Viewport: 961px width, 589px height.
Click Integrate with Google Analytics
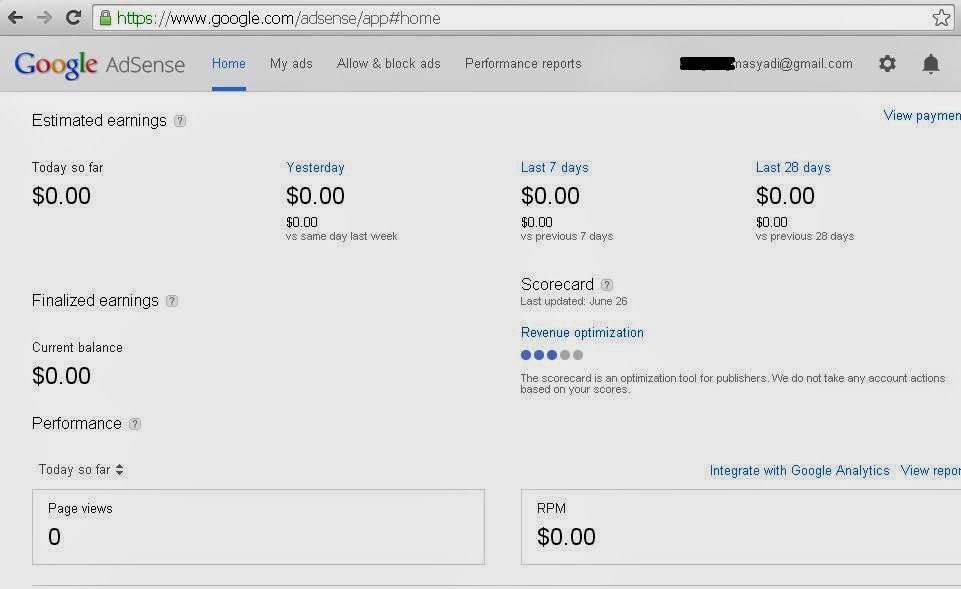click(798, 470)
